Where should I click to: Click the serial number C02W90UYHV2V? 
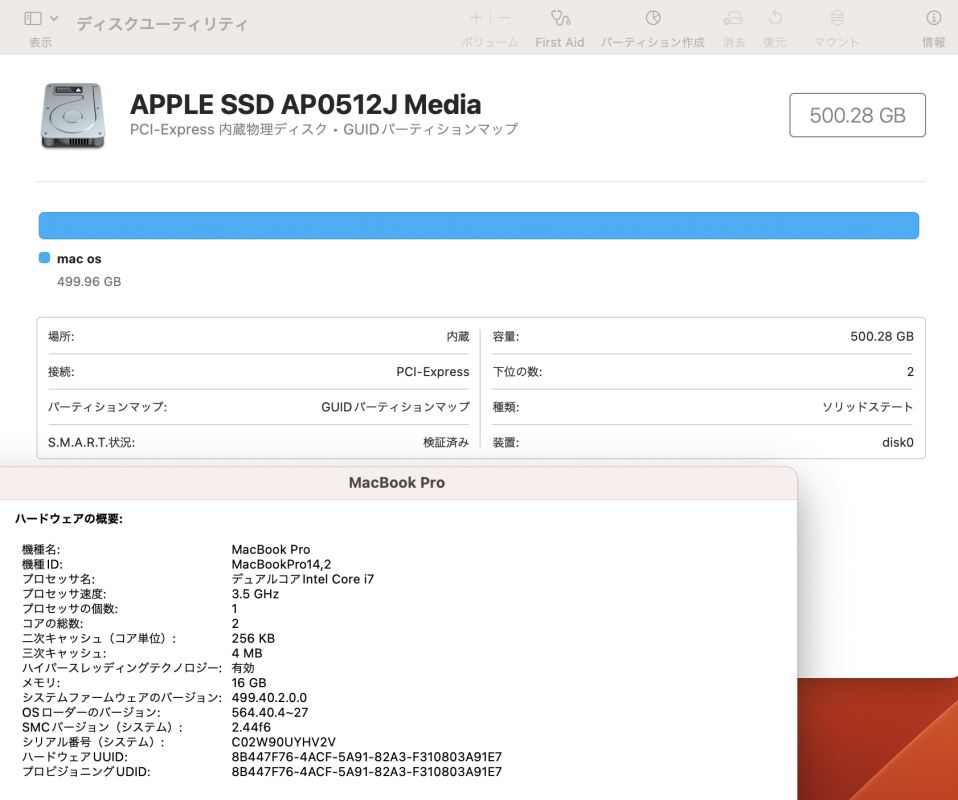point(283,742)
